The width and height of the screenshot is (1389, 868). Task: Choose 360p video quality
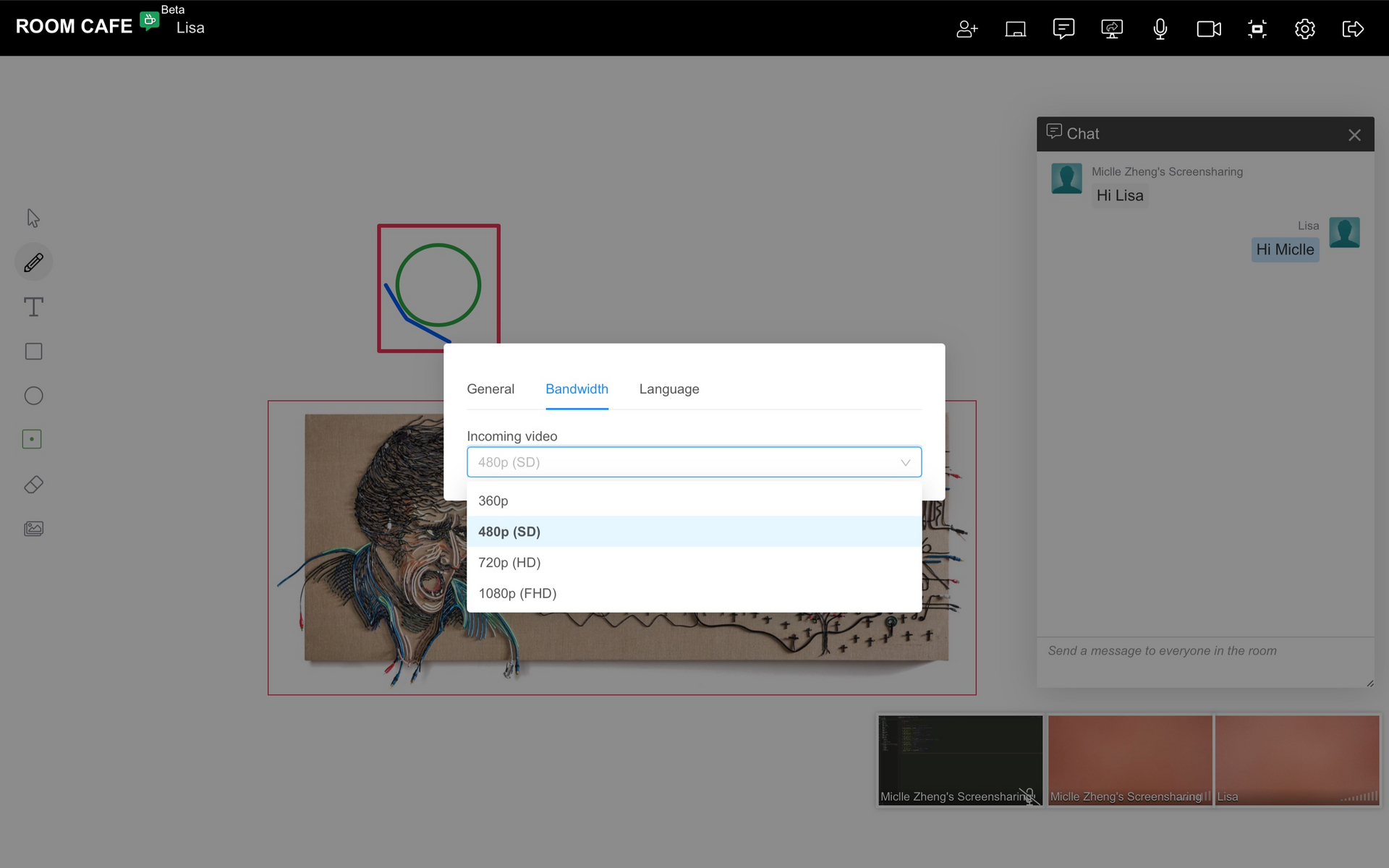point(694,501)
